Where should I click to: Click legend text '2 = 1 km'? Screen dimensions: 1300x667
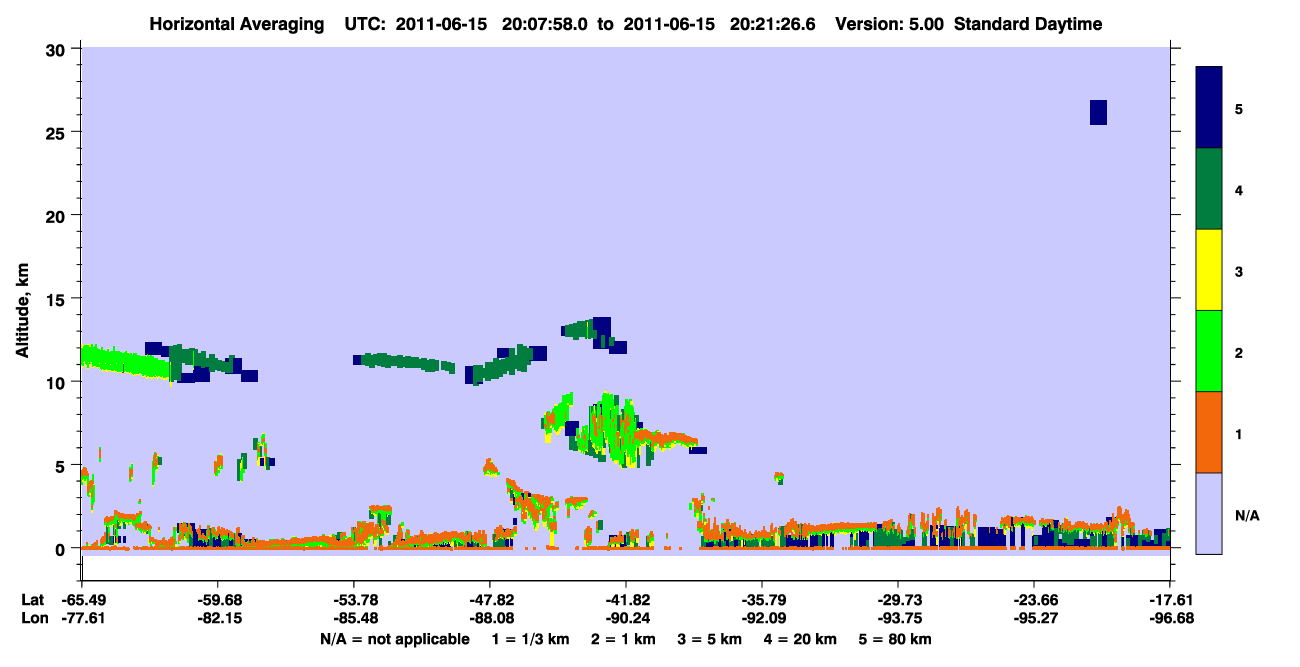[624, 639]
